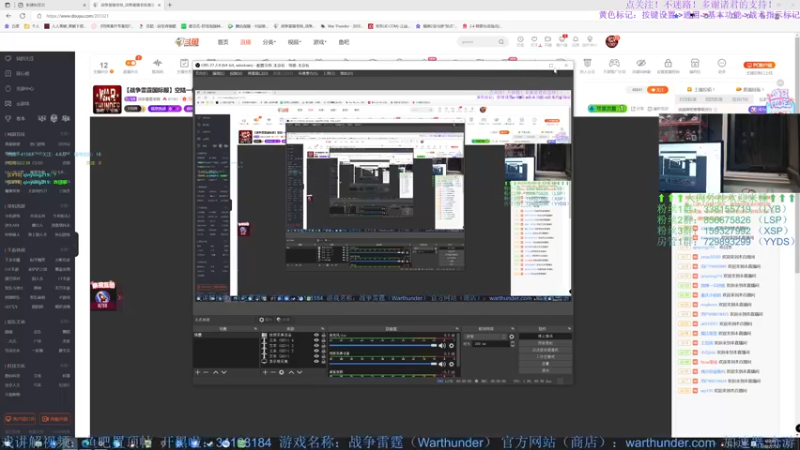This screenshot has width=800, height=450.
Task: Go back in the browser
Action: [x=9, y=16]
